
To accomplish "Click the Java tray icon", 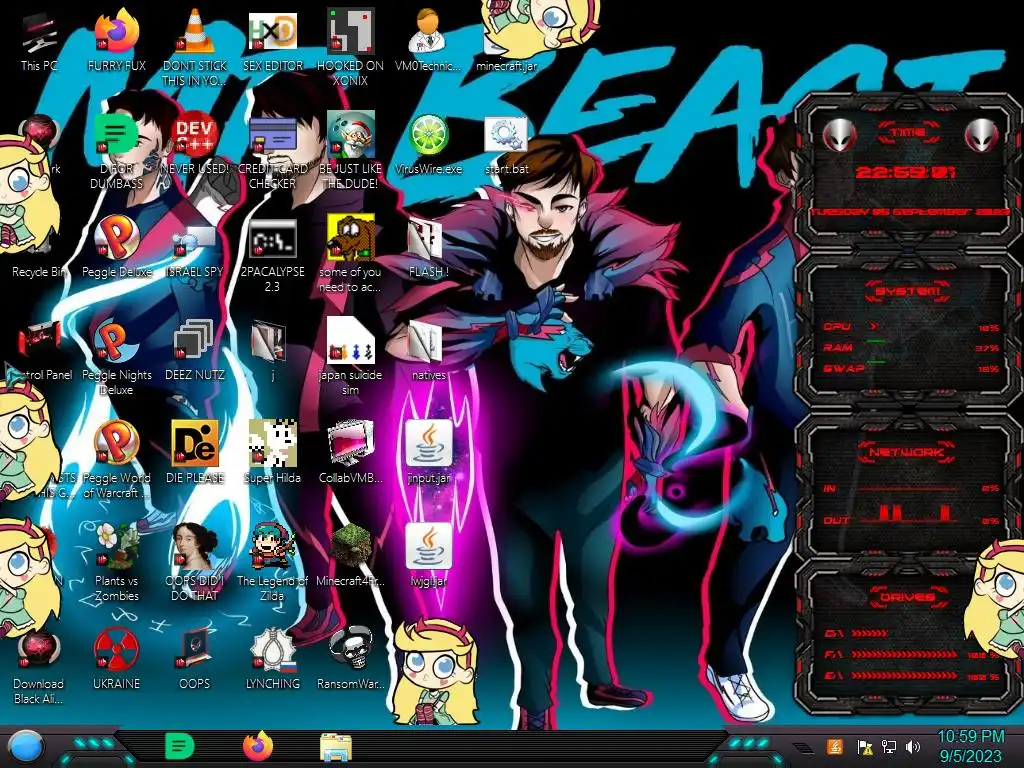I will click(x=834, y=746).
